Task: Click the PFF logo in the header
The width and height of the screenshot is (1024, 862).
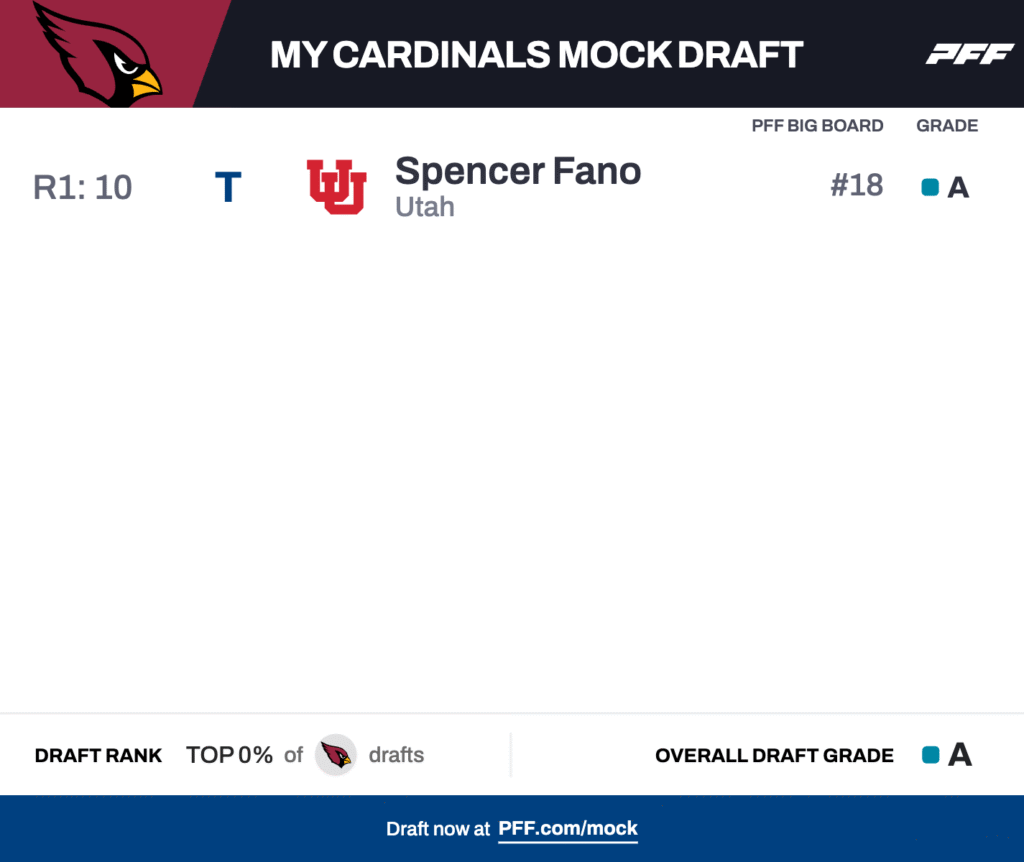Action: [969, 54]
